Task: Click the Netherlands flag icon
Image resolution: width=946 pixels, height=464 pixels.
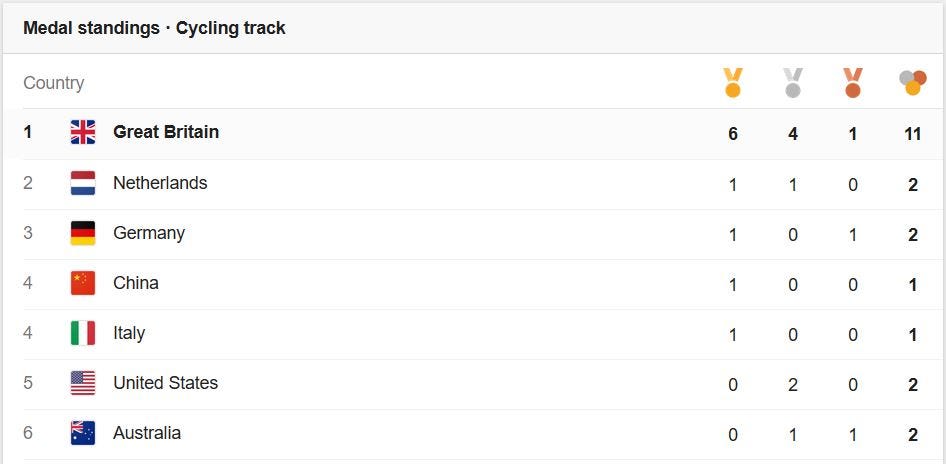Action: pyautogui.click(x=83, y=183)
